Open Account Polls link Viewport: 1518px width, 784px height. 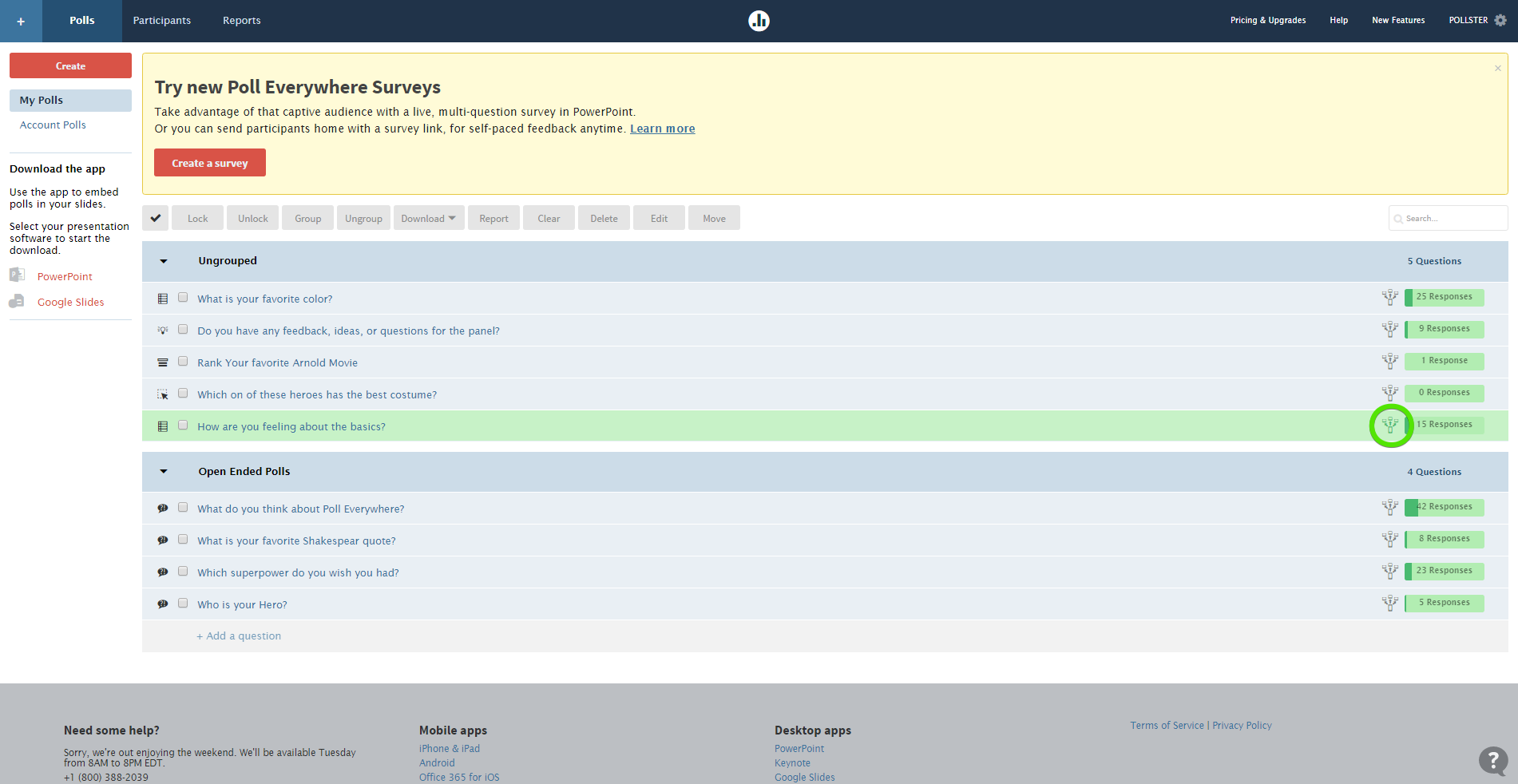coord(53,125)
